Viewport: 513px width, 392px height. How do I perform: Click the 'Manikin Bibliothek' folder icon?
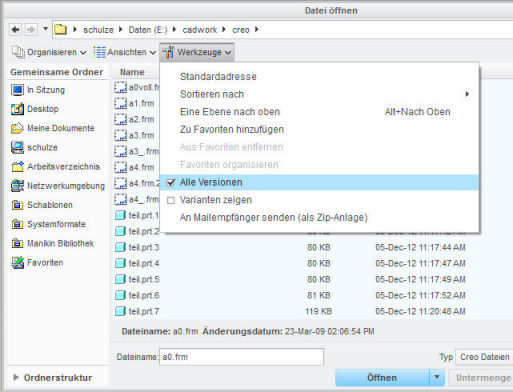point(17,243)
